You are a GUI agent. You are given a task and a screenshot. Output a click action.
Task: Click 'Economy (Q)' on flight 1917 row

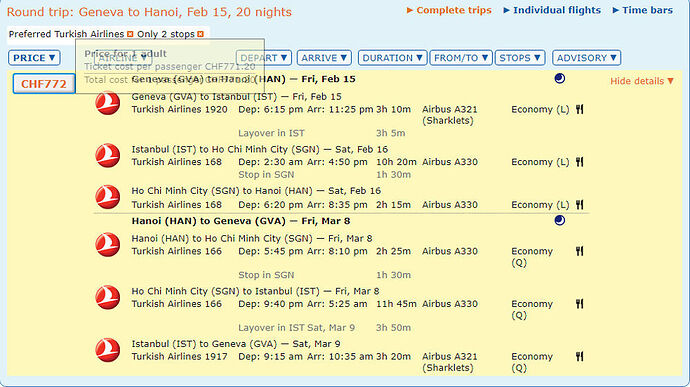click(x=532, y=362)
